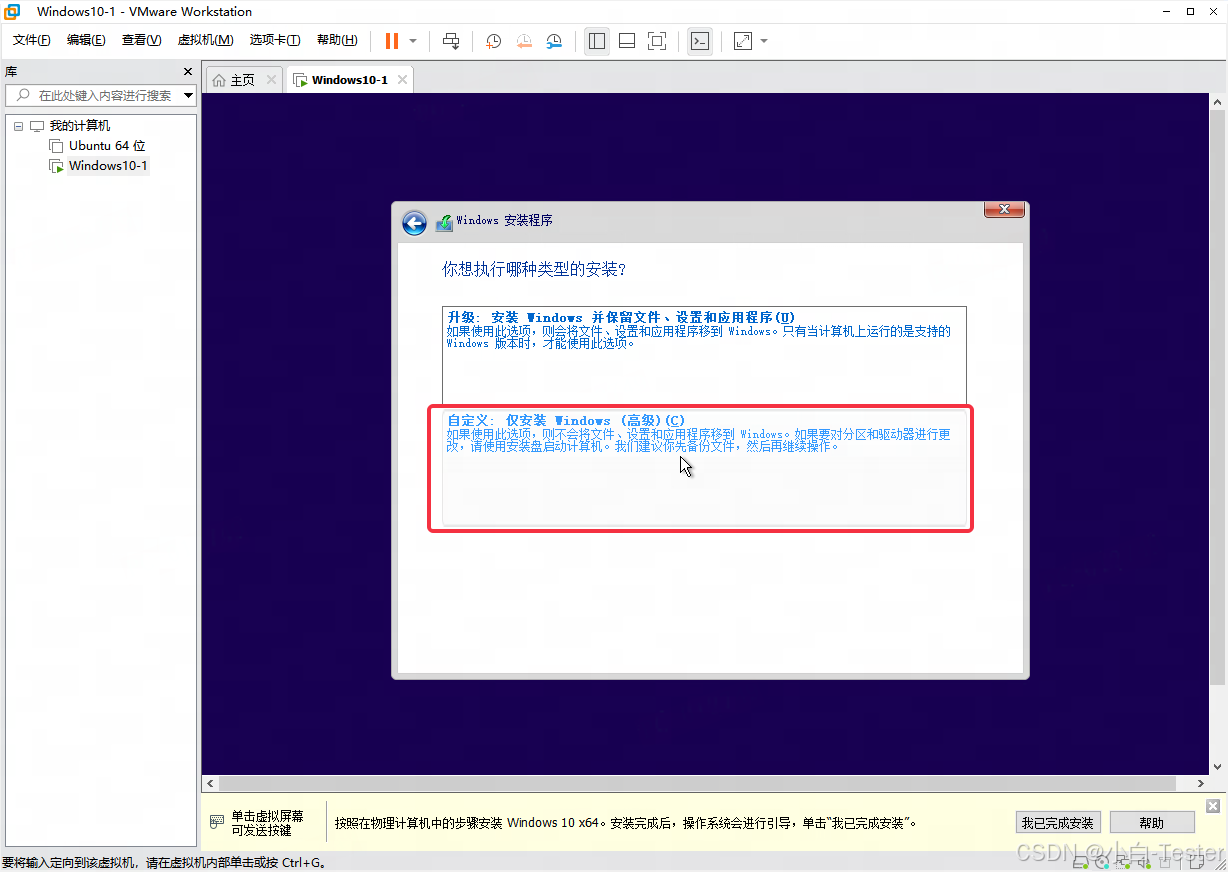This screenshot has width=1228, height=872.
Task: Toggle the console view icon
Action: pyautogui.click(x=700, y=41)
